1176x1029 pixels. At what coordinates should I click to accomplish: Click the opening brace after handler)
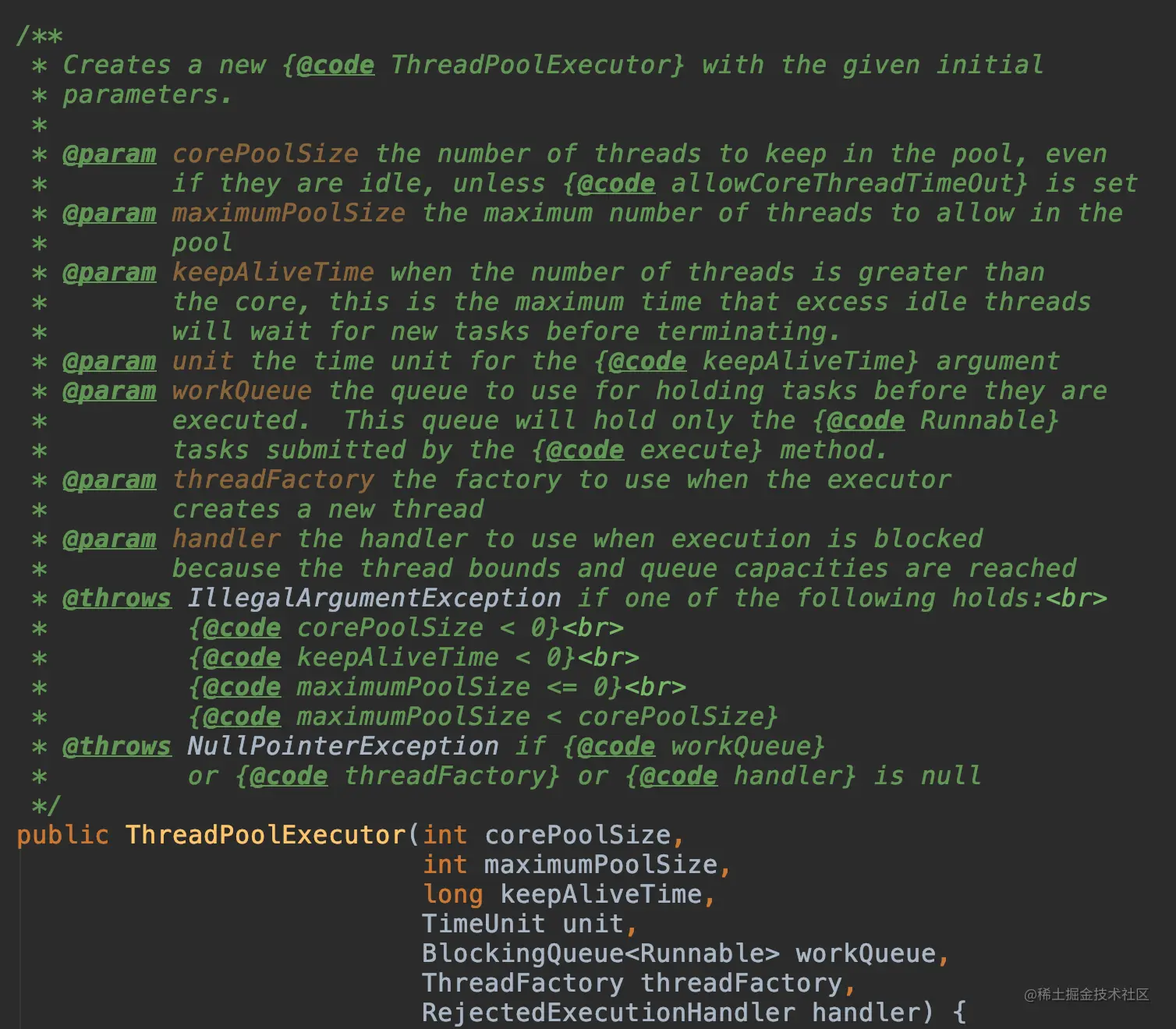point(959,1013)
